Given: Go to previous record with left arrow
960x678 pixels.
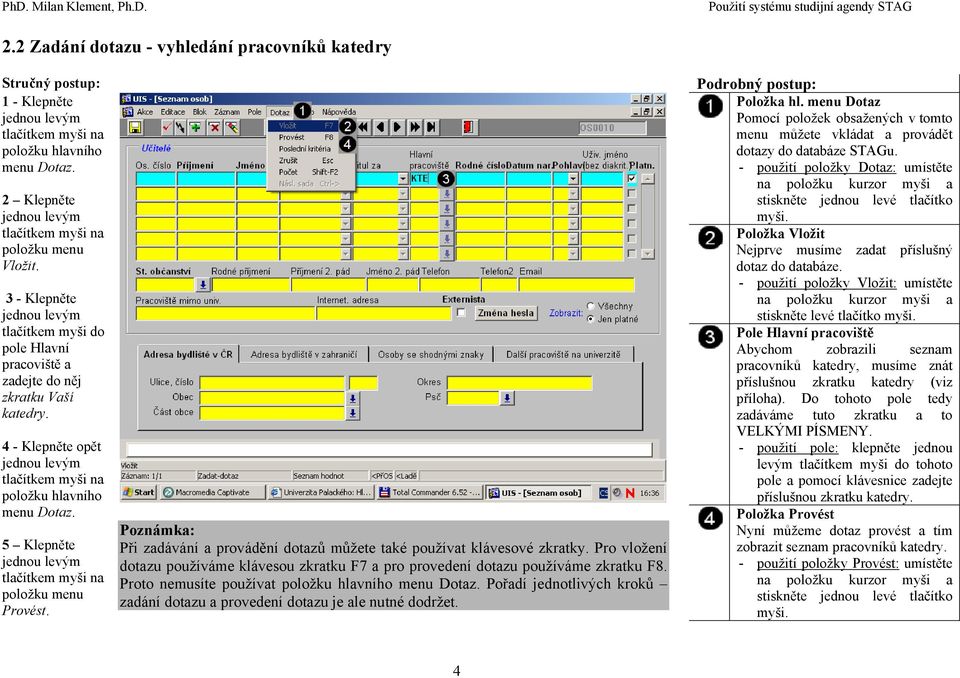Looking at the screenshot, I should coord(380,127).
